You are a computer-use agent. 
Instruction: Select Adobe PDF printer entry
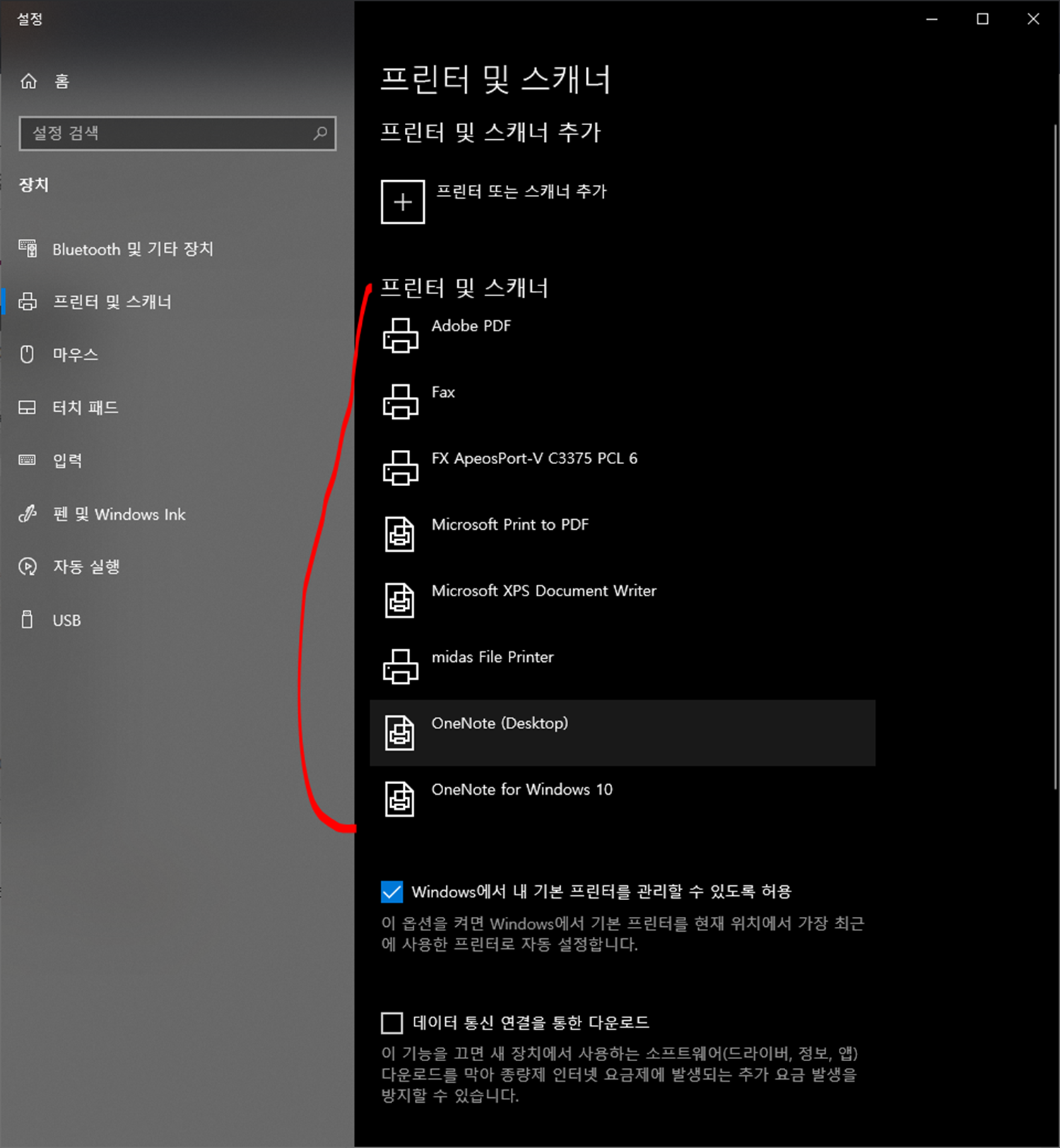tap(623, 336)
